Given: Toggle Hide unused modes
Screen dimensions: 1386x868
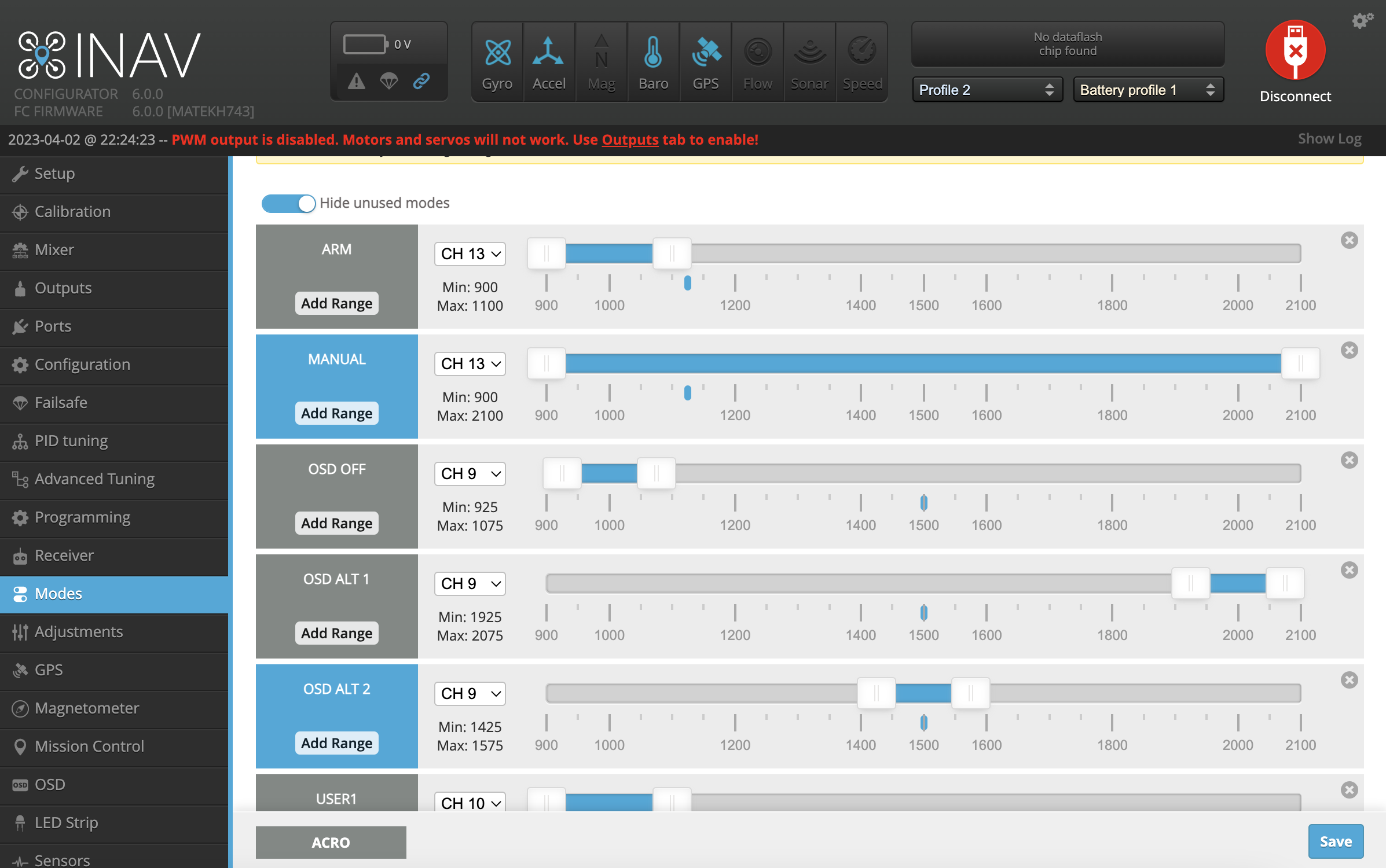Looking at the screenshot, I should [x=288, y=203].
